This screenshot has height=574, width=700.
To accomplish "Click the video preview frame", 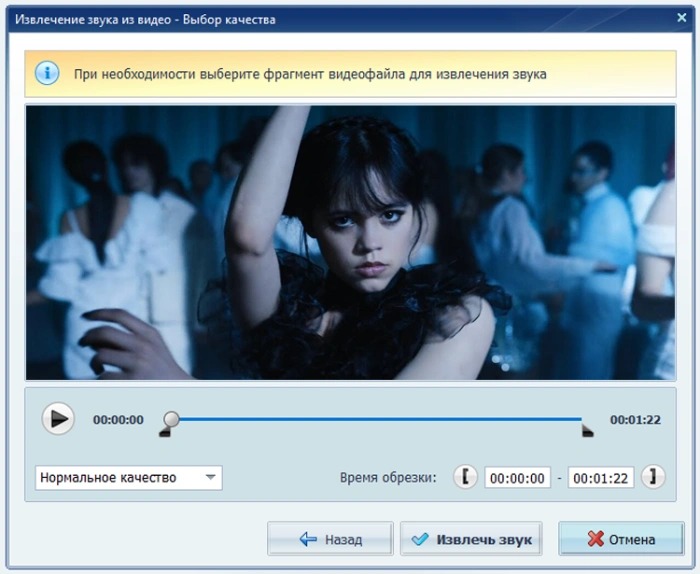I will [350, 242].
